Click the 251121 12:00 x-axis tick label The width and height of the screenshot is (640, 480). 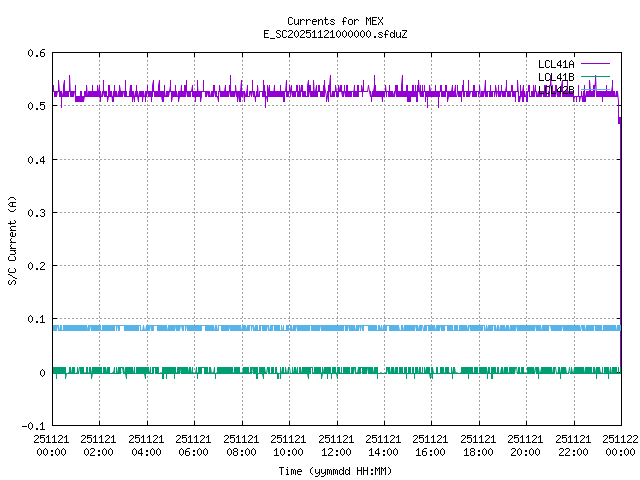point(336,445)
